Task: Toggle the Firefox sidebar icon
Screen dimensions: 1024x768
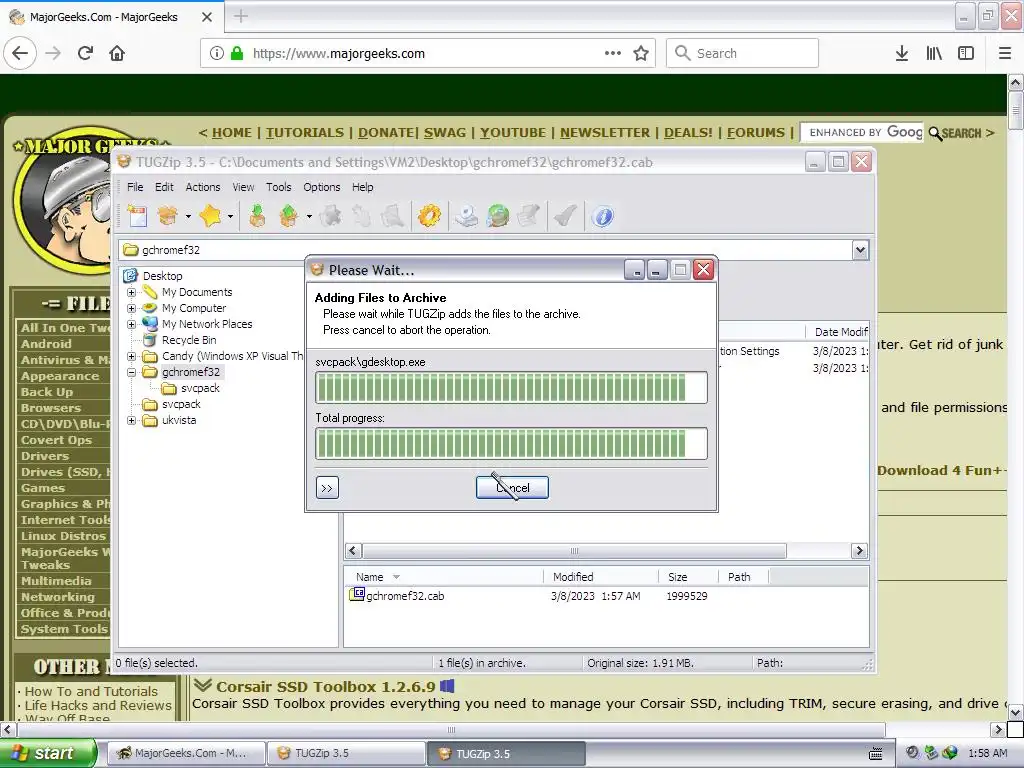Action: pos(966,54)
